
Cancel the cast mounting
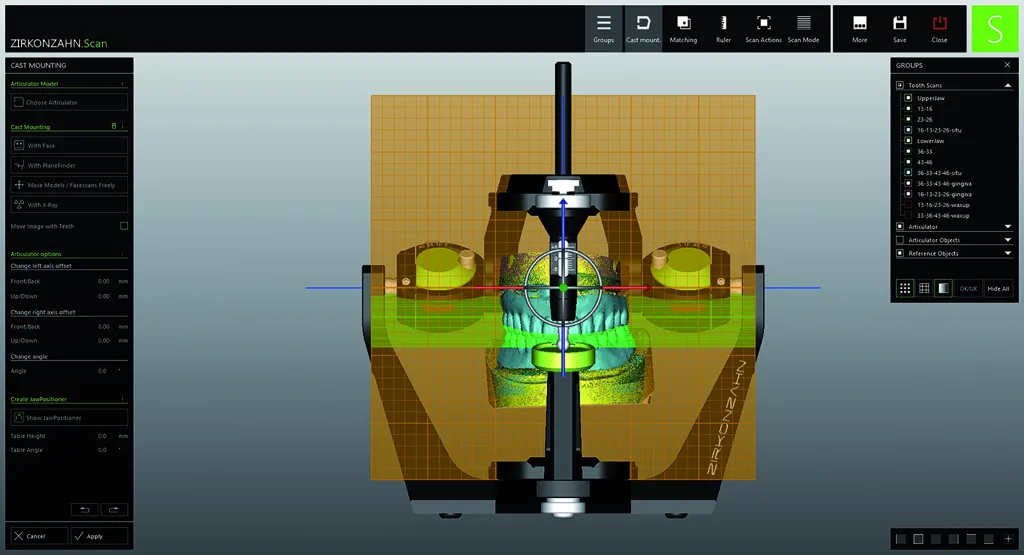[x=39, y=536]
